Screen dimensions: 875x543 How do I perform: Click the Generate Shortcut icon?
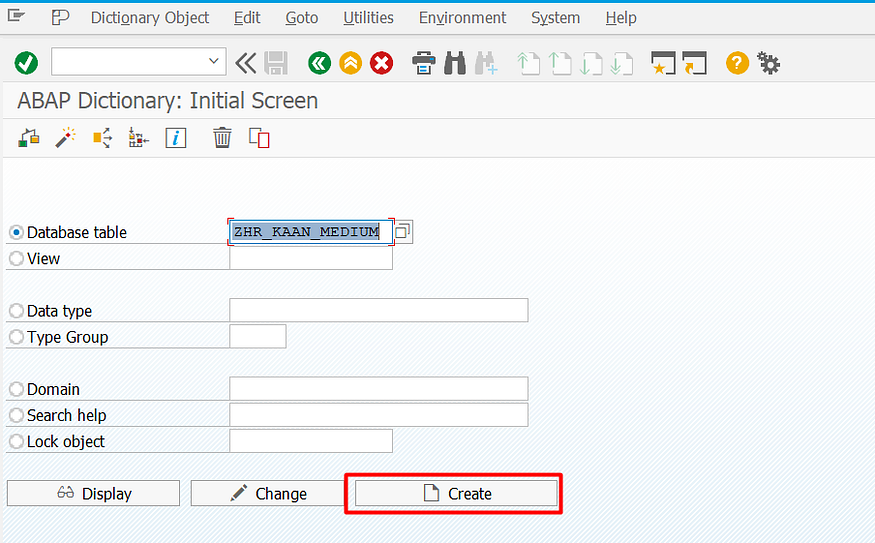(x=695, y=63)
